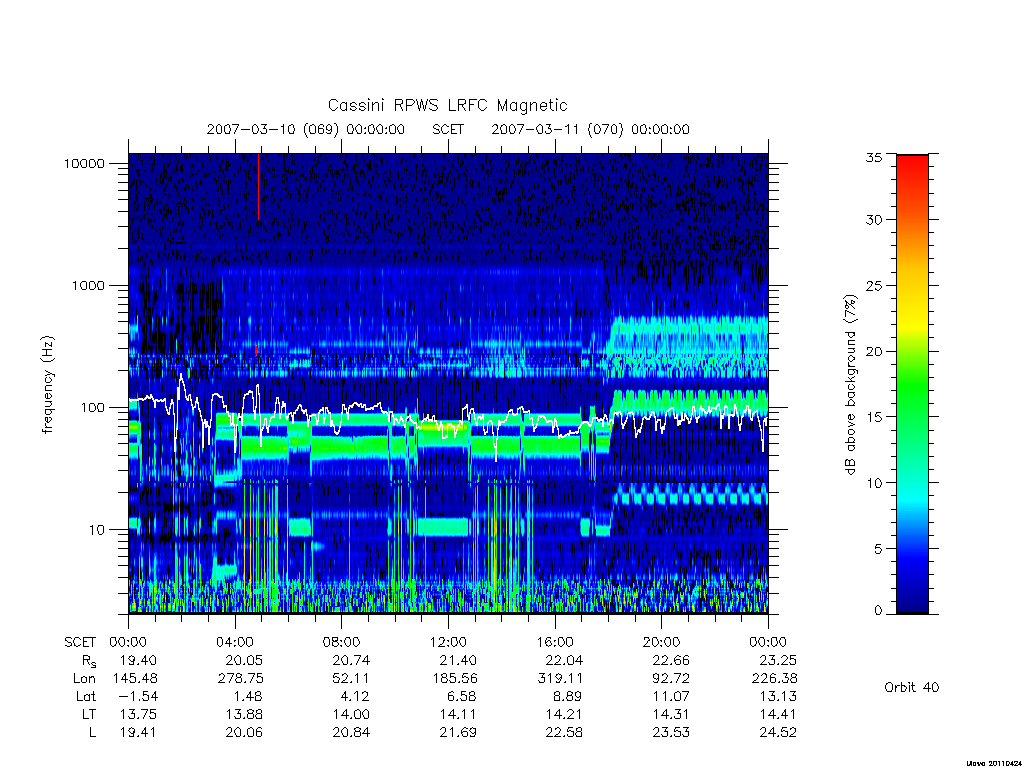Click the Rs value '20.05'
Viewport: 1024px width, 768px height.
coord(244,660)
